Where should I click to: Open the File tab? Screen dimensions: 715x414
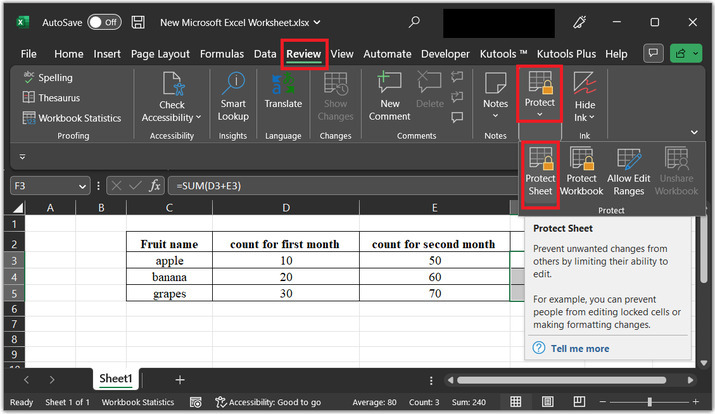[x=28, y=54]
